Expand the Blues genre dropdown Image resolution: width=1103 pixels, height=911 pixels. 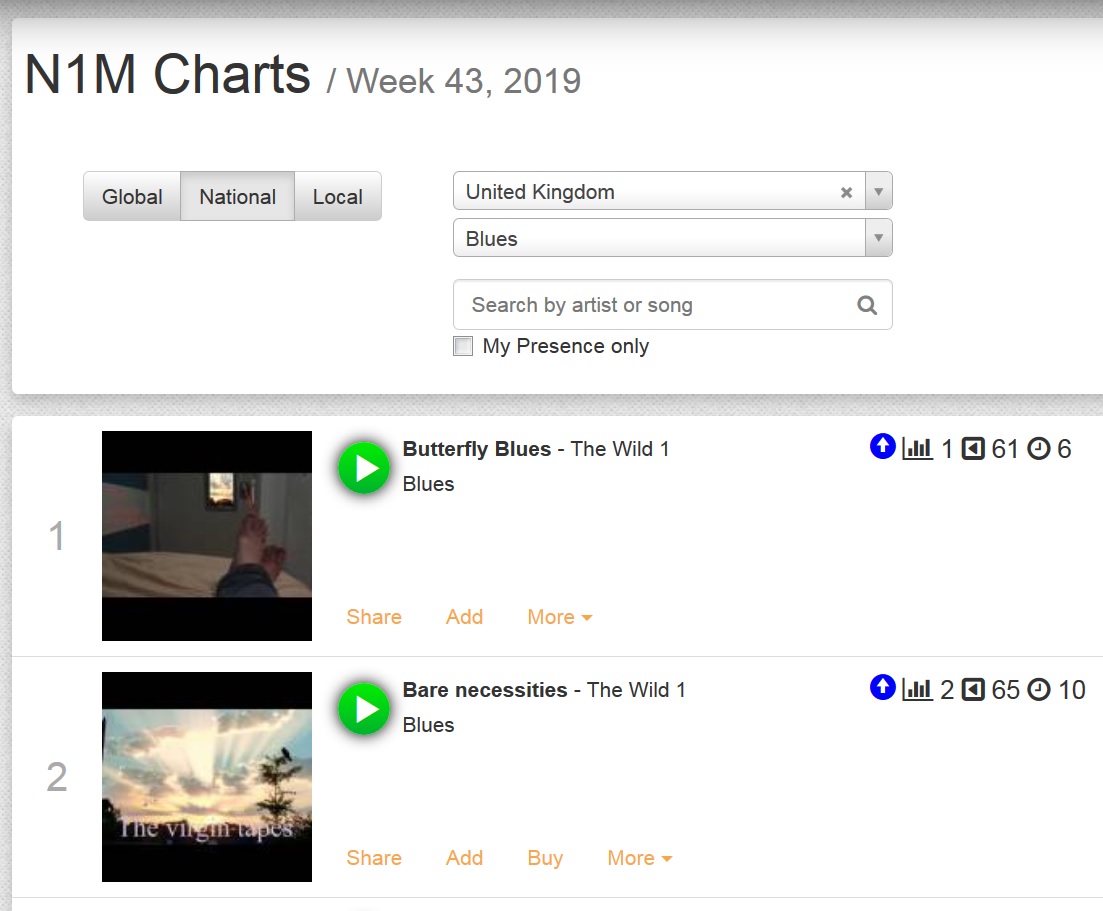879,238
